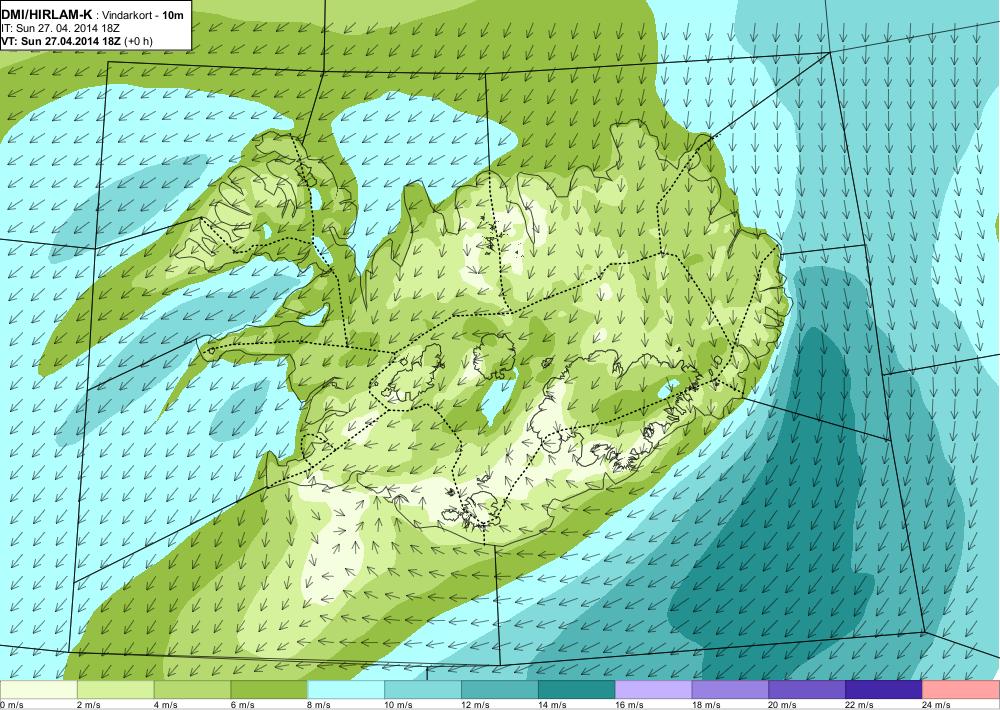Image resolution: width=1000 pixels, height=710 pixels.
Task: Click the legend swatch between 20 and 22 m/s
Action: point(807,690)
